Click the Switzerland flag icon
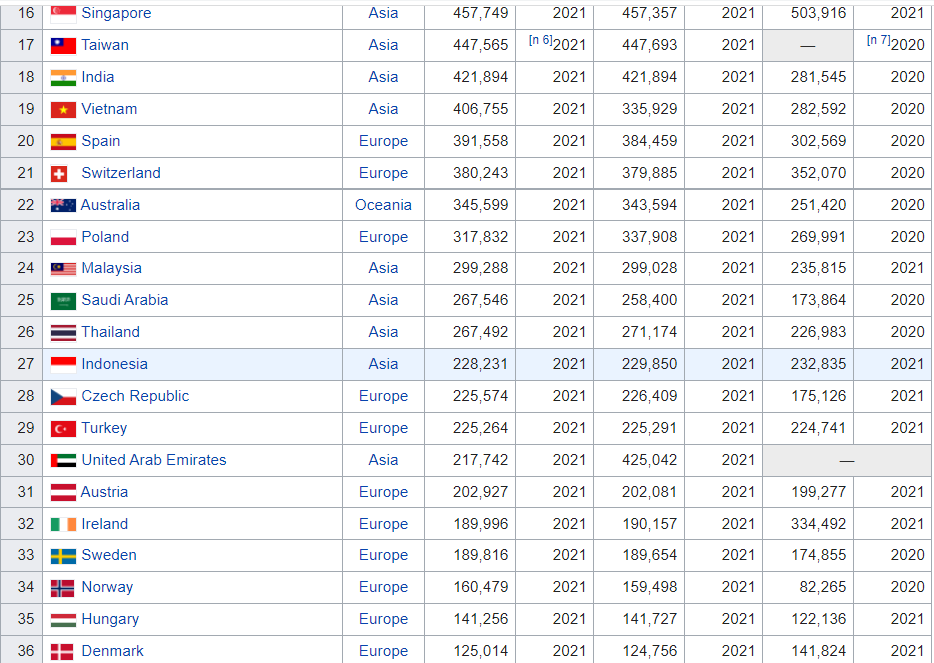The image size is (934, 663). [59, 173]
